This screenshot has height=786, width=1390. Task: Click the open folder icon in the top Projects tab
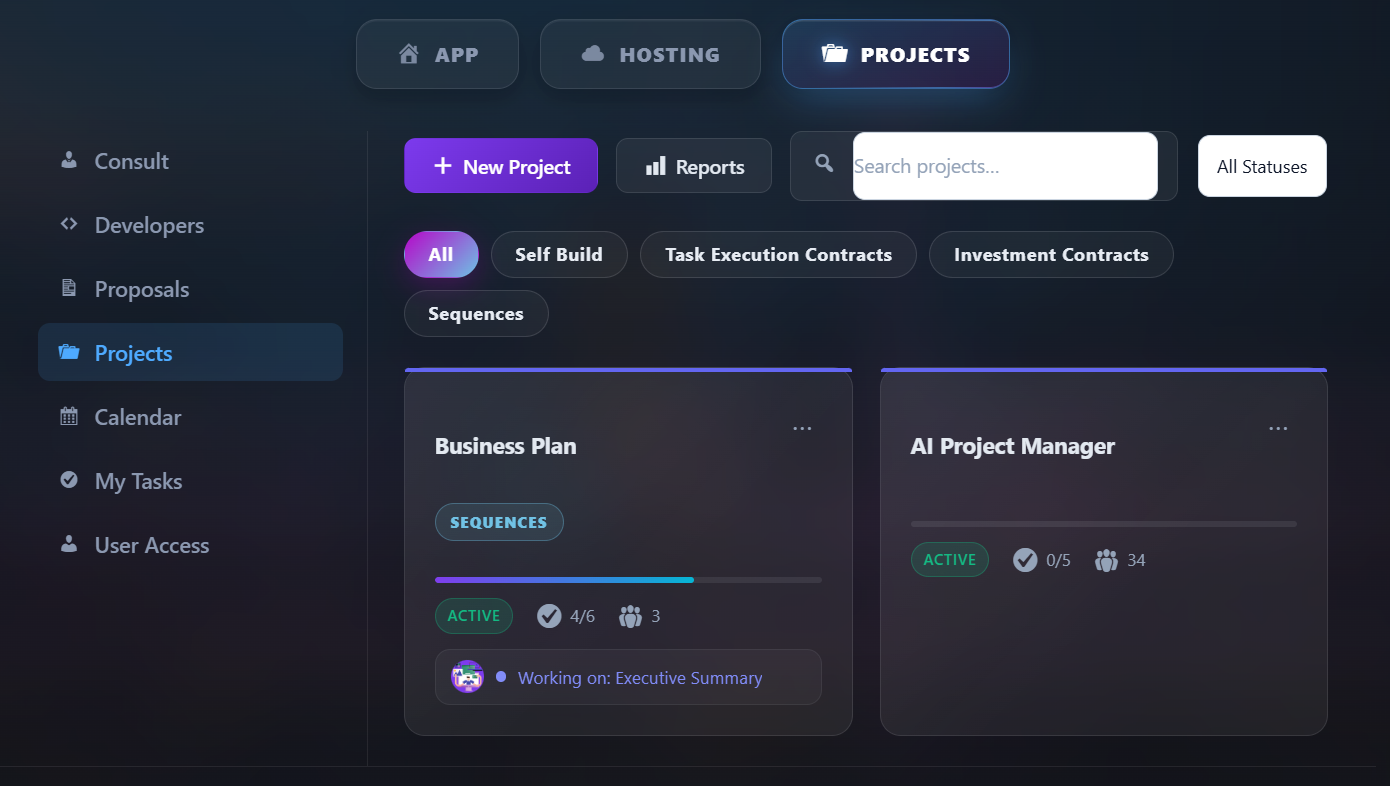(834, 54)
